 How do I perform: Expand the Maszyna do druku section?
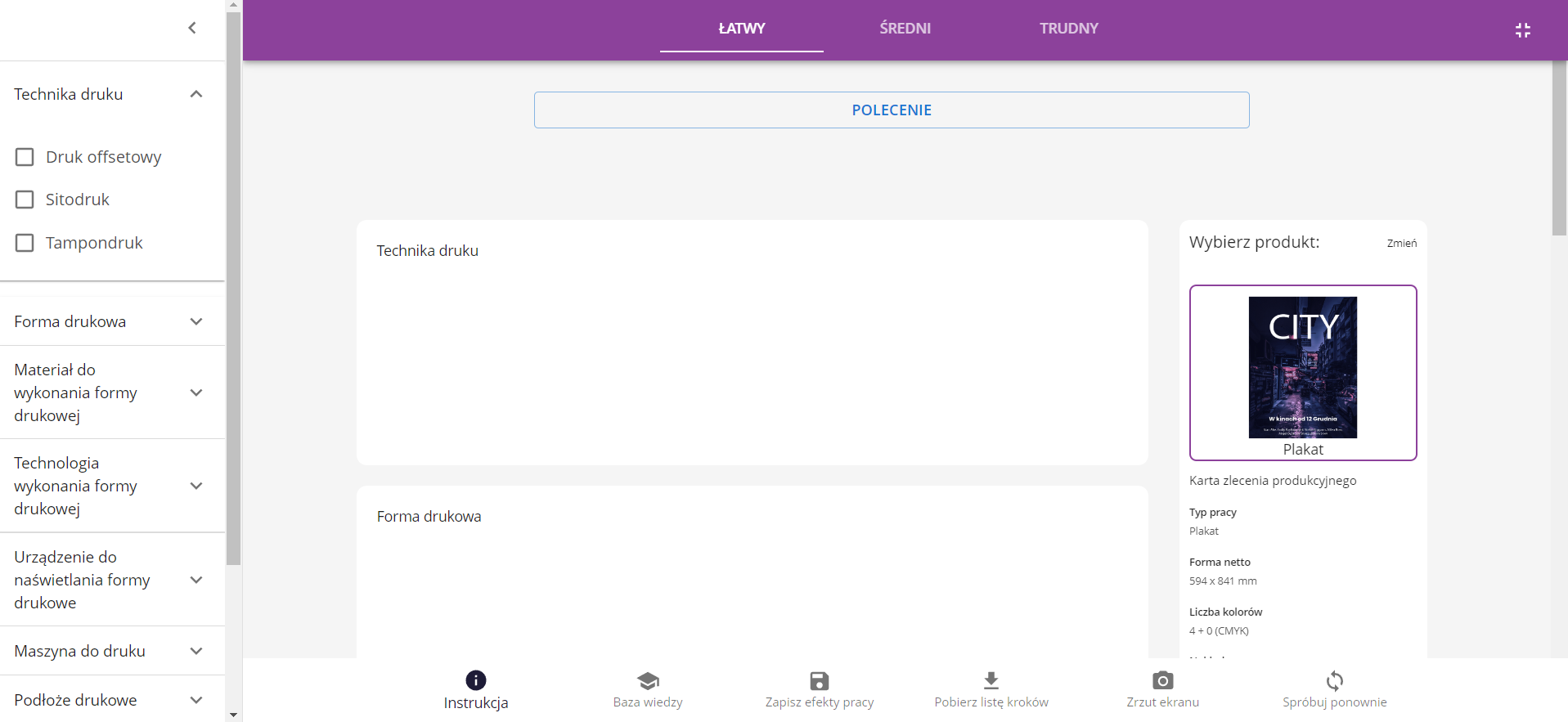tap(196, 651)
